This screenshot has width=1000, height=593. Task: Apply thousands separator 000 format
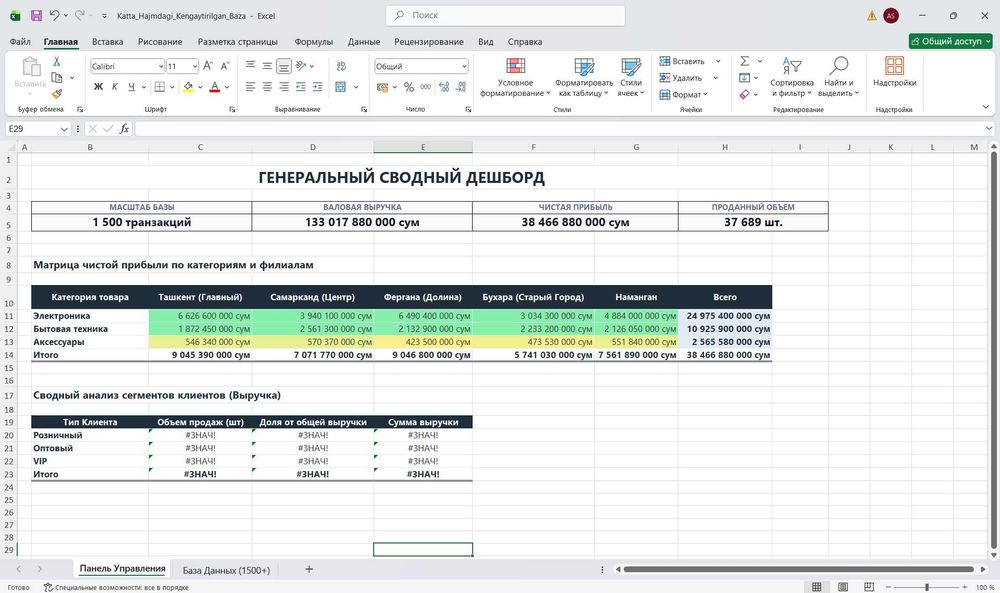click(x=425, y=87)
